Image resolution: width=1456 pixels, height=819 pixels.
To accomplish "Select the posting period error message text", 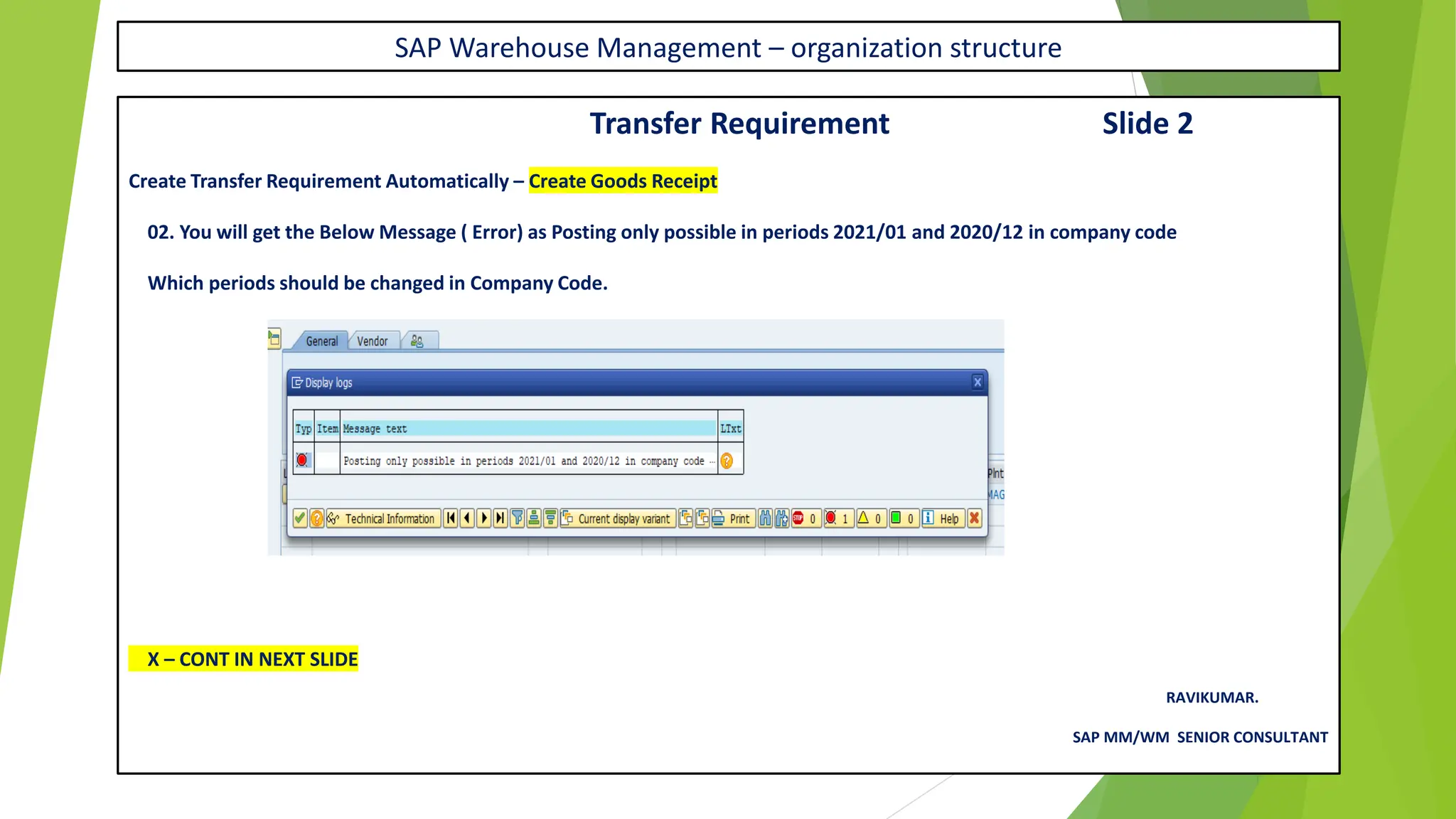I will coord(528,461).
